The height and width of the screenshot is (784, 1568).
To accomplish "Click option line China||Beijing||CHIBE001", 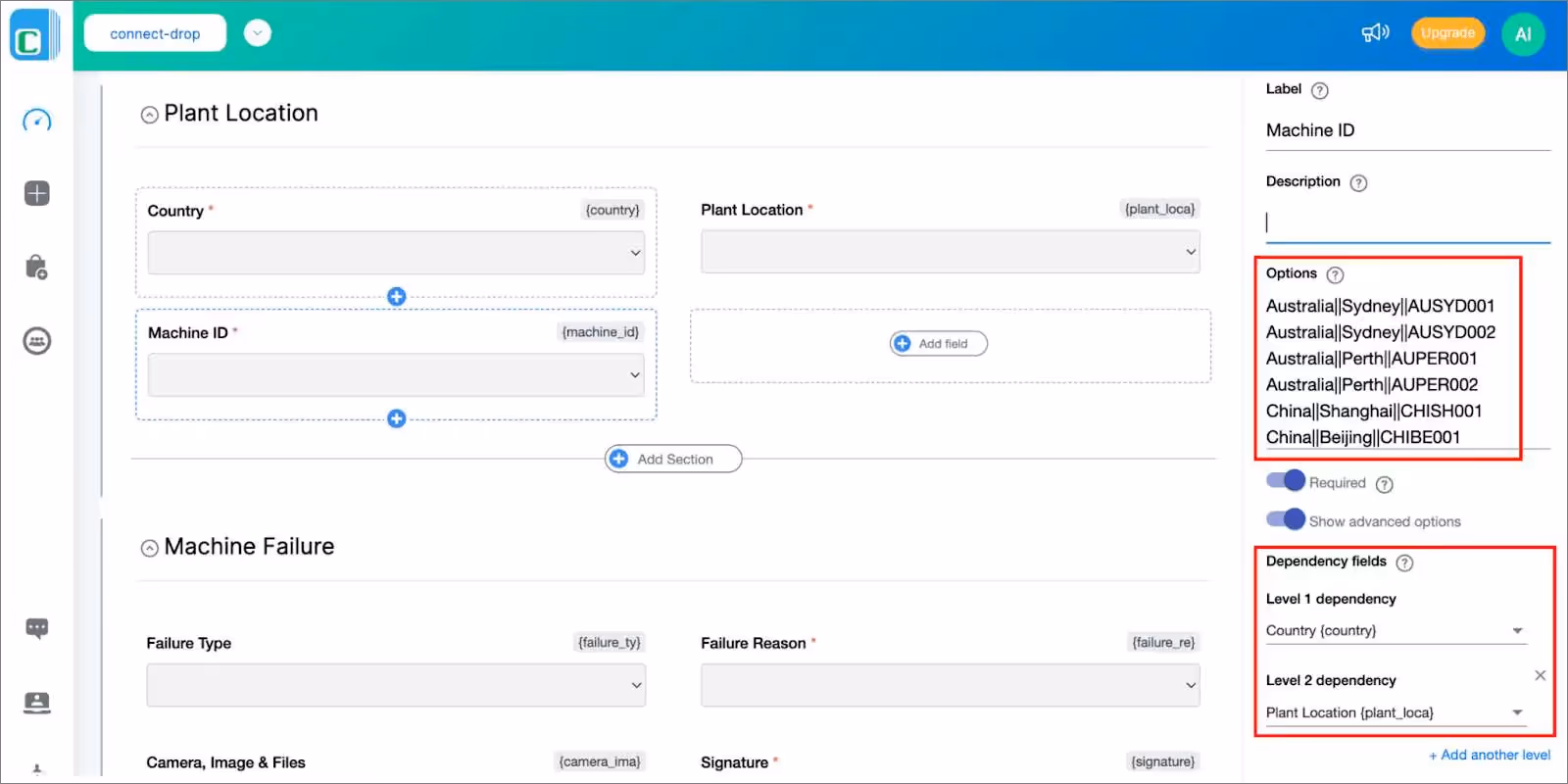I will [1363, 437].
